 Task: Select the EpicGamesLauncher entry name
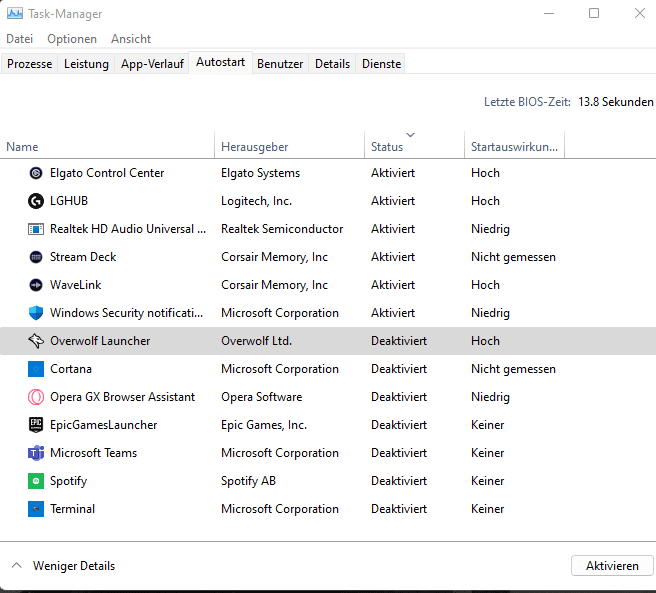point(104,425)
